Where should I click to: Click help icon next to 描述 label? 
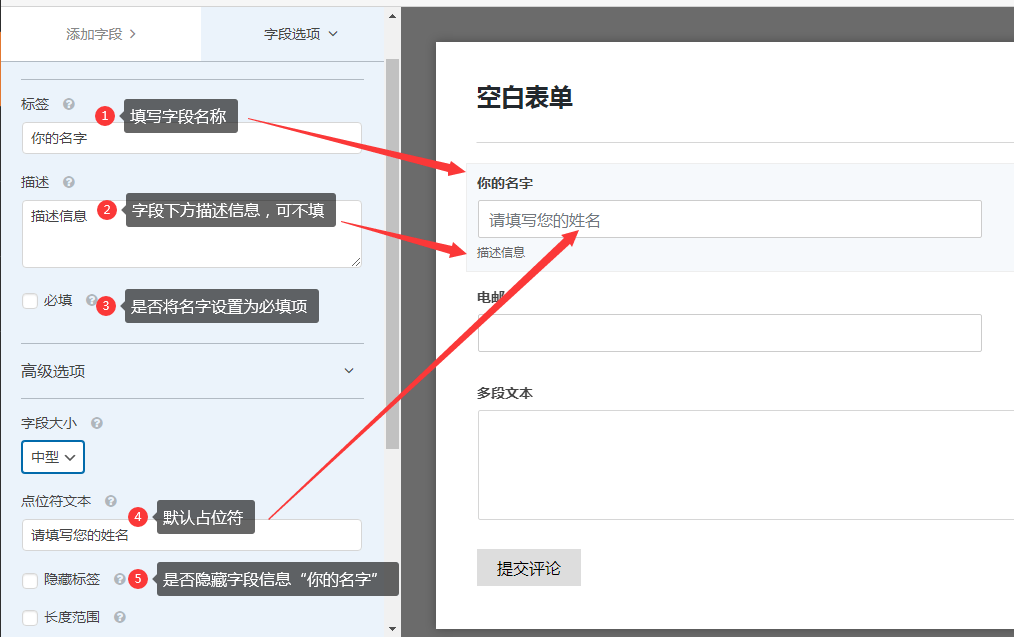(69, 182)
